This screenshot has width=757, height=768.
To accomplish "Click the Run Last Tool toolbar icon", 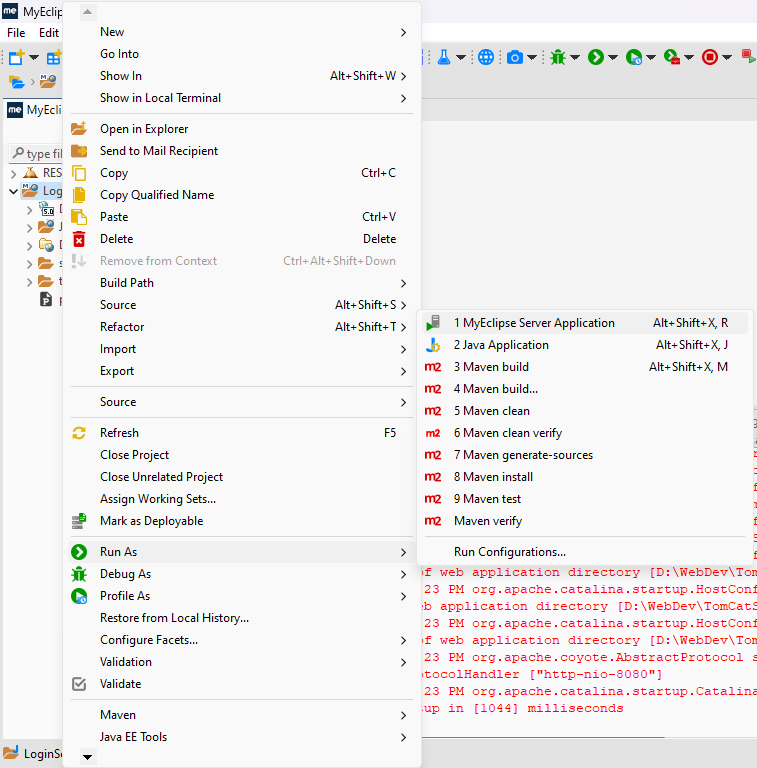I will coord(671,57).
